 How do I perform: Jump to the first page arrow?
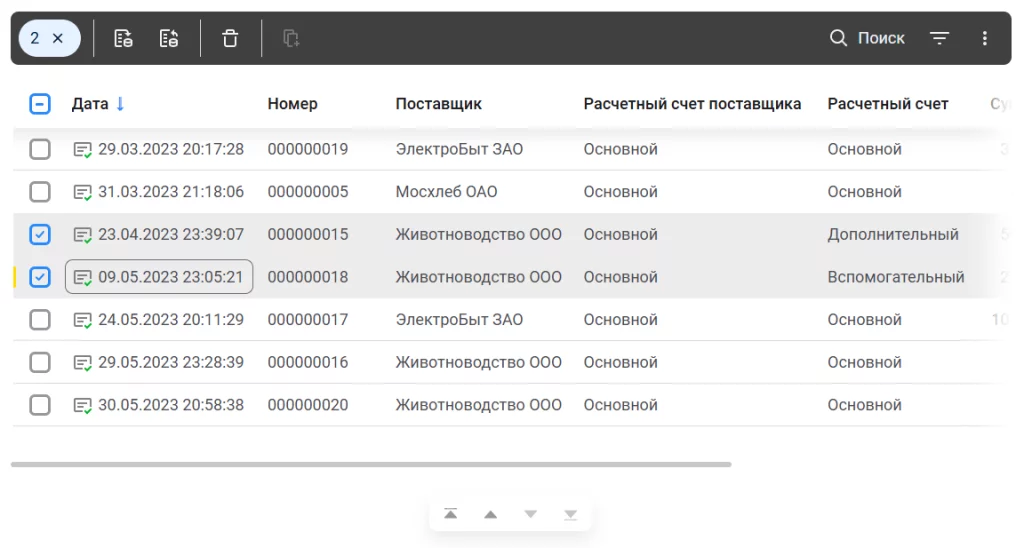(x=451, y=514)
